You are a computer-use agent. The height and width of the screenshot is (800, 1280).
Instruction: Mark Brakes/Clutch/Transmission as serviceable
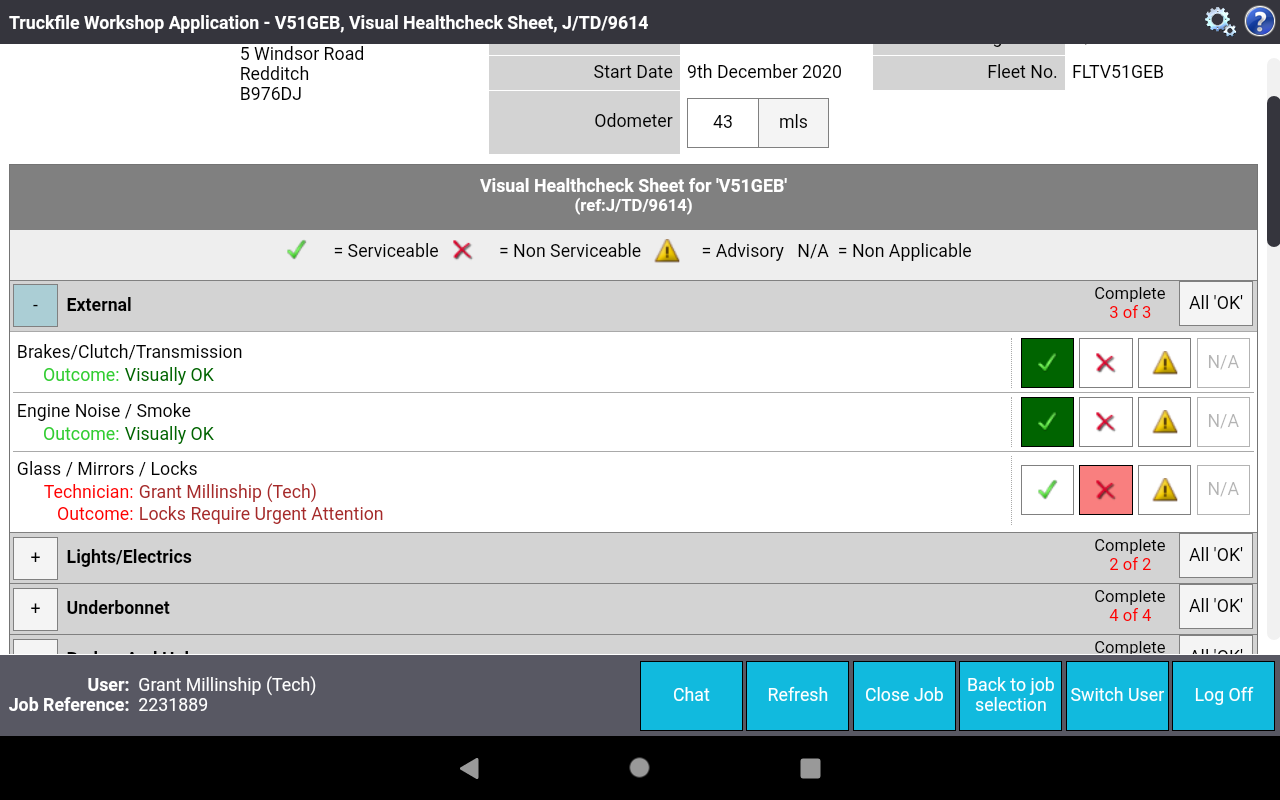tap(1047, 363)
